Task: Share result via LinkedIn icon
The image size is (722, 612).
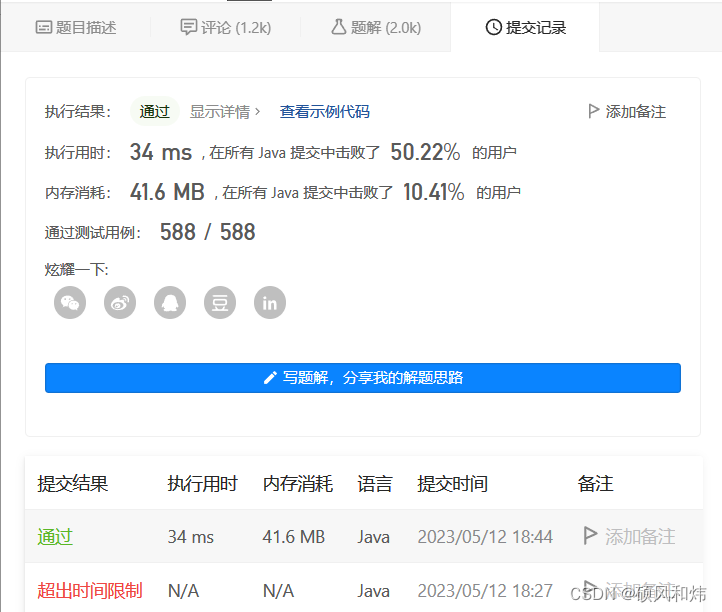Action: [x=270, y=303]
